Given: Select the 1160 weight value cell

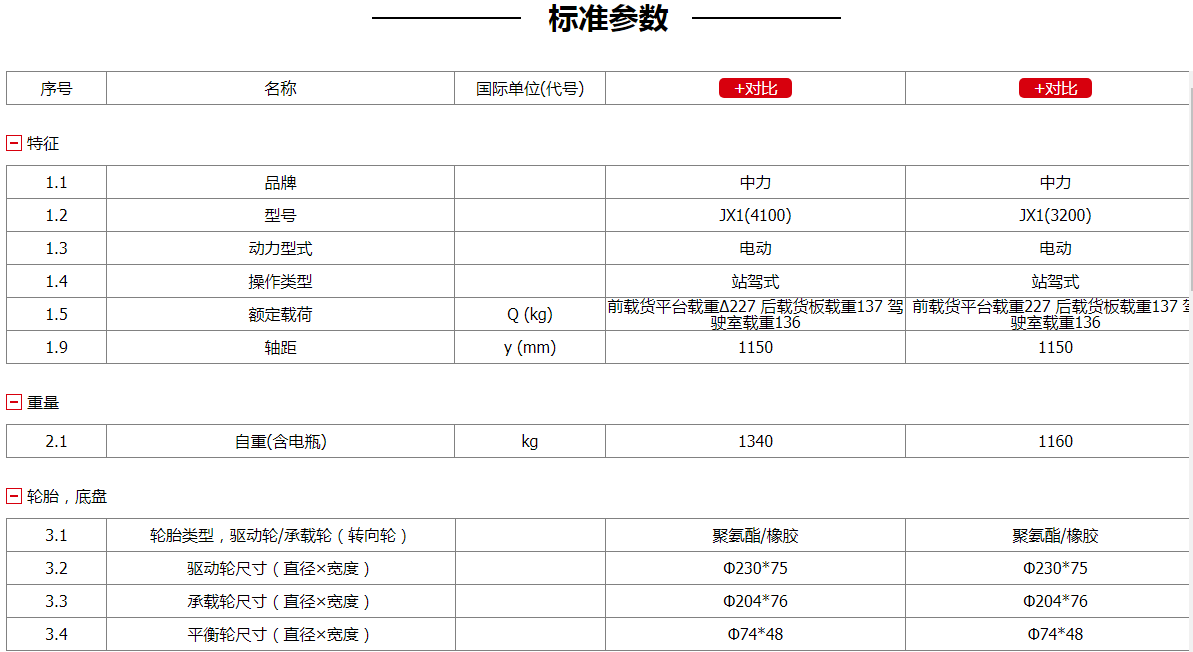Looking at the screenshot, I should pyautogui.click(x=1055, y=441).
